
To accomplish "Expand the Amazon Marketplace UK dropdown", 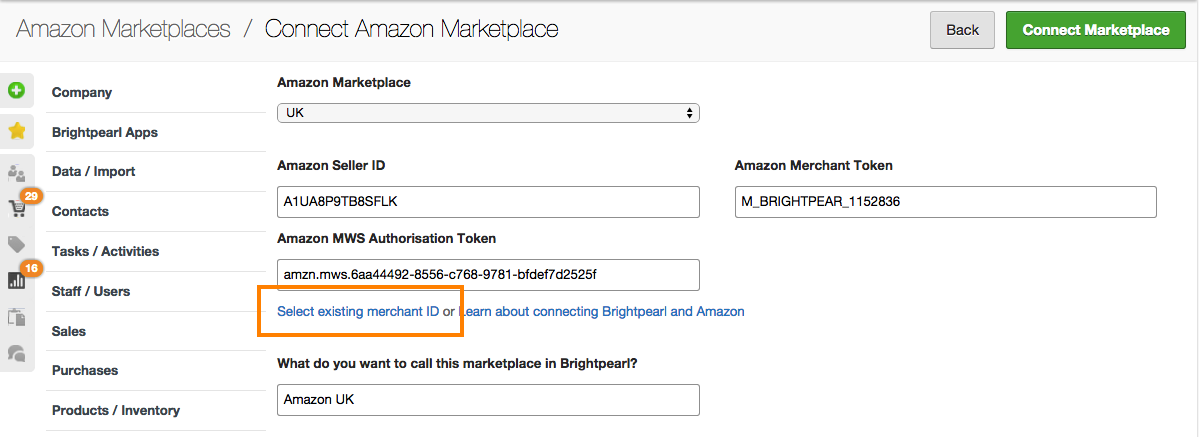I will 488,113.
